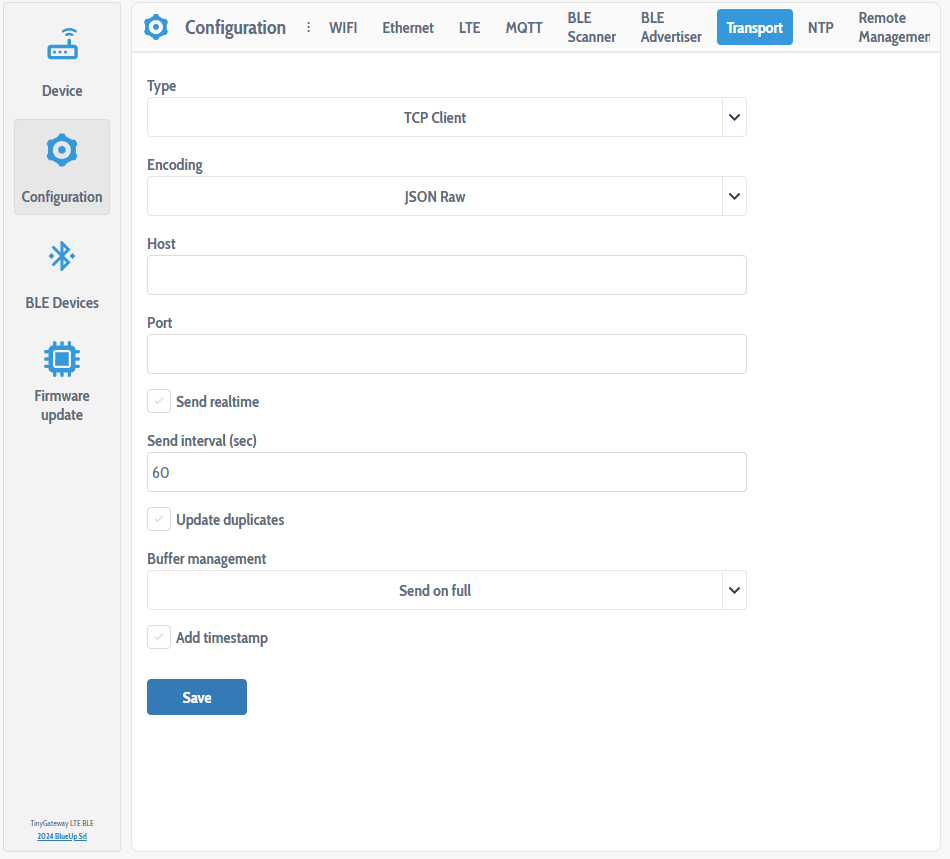
Task: Expand the Encoding dropdown set to JSON Raw
Action: [x=446, y=196]
